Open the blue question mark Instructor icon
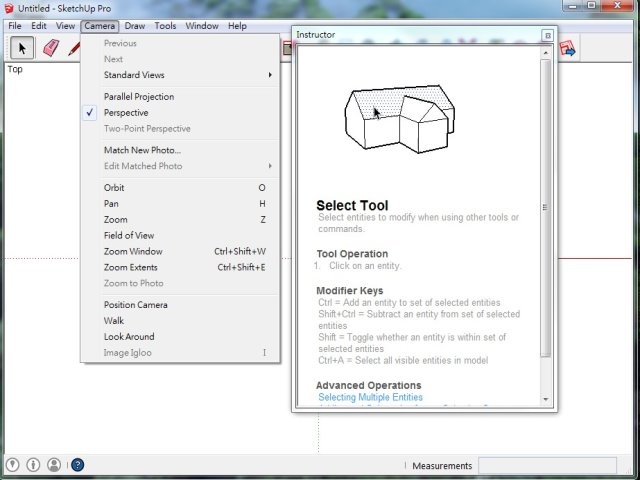 [78, 464]
